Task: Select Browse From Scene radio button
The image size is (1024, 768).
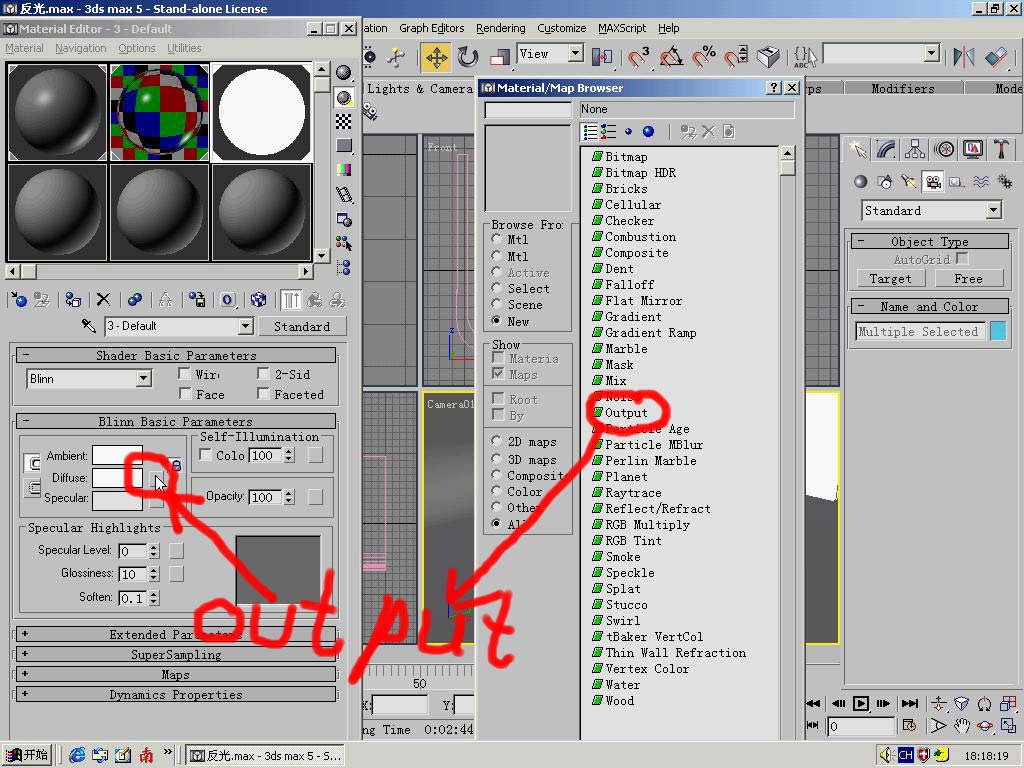Action: [x=496, y=304]
